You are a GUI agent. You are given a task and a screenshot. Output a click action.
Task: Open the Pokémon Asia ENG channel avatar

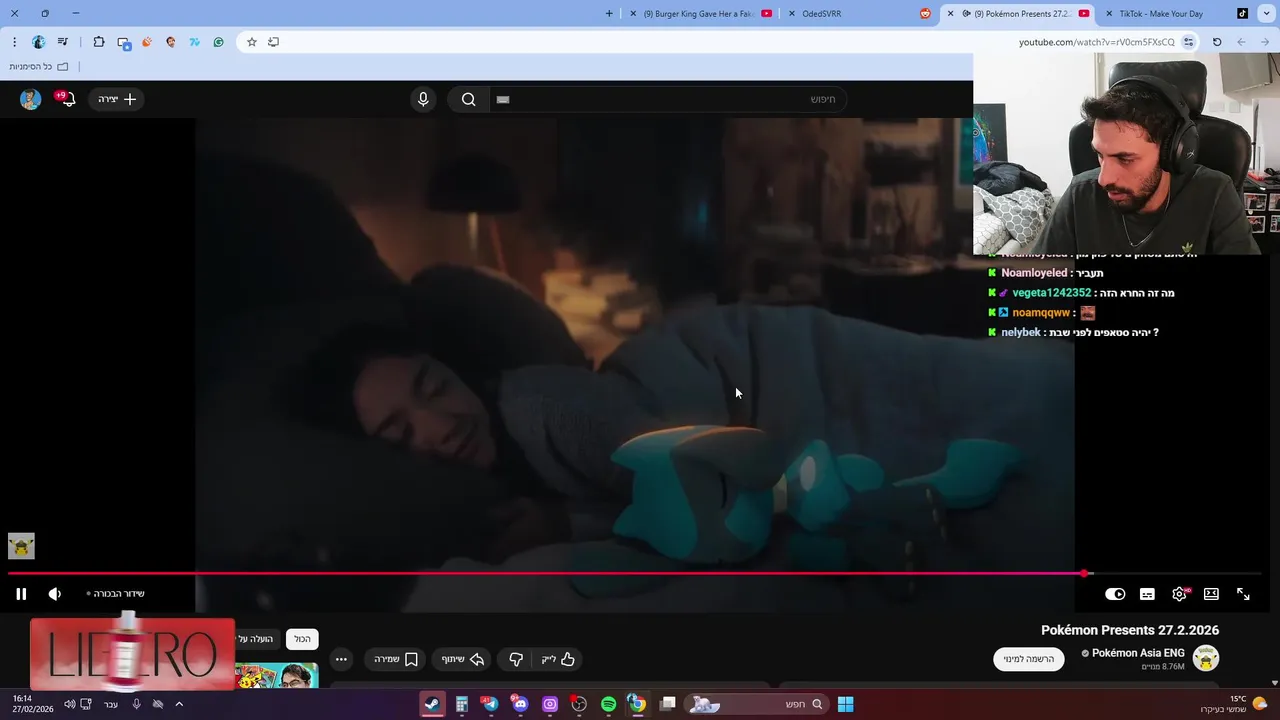pyautogui.click(x=1206, y=659)
